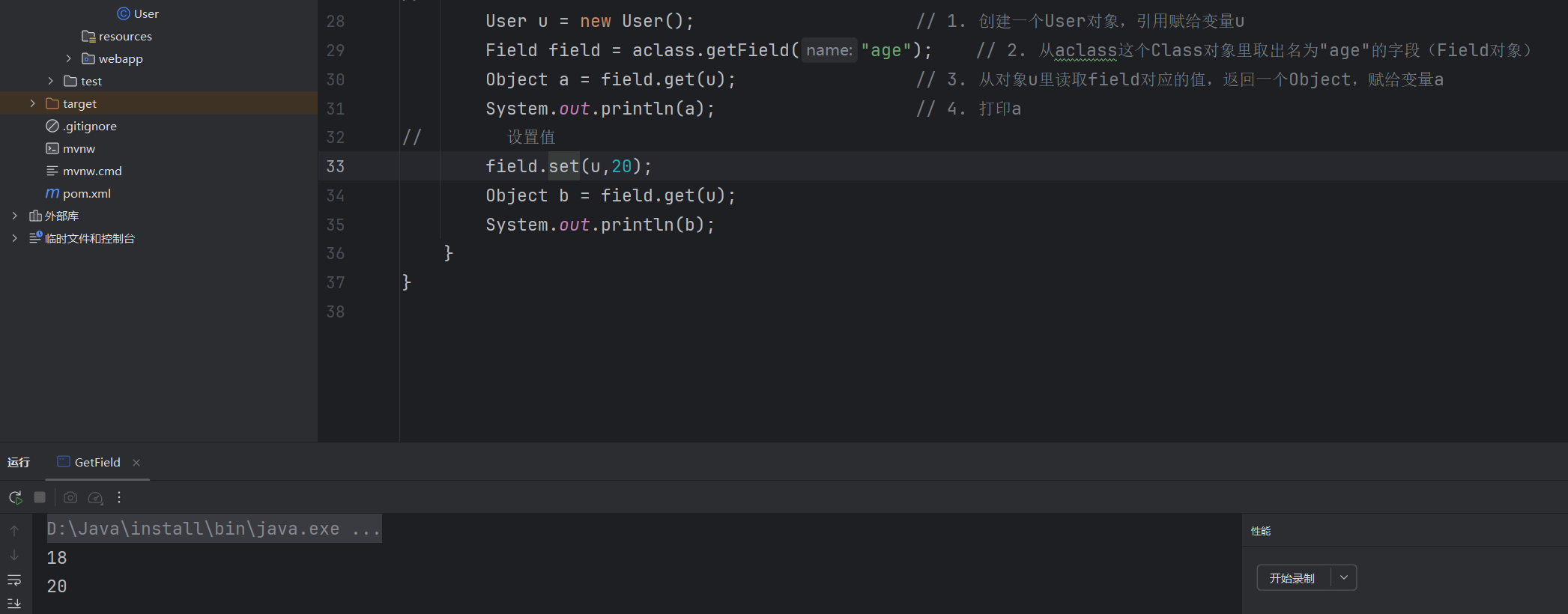Viewport: 1568px width, 614px height.
Task: Click the target folder icon
Action: (52, 103)
